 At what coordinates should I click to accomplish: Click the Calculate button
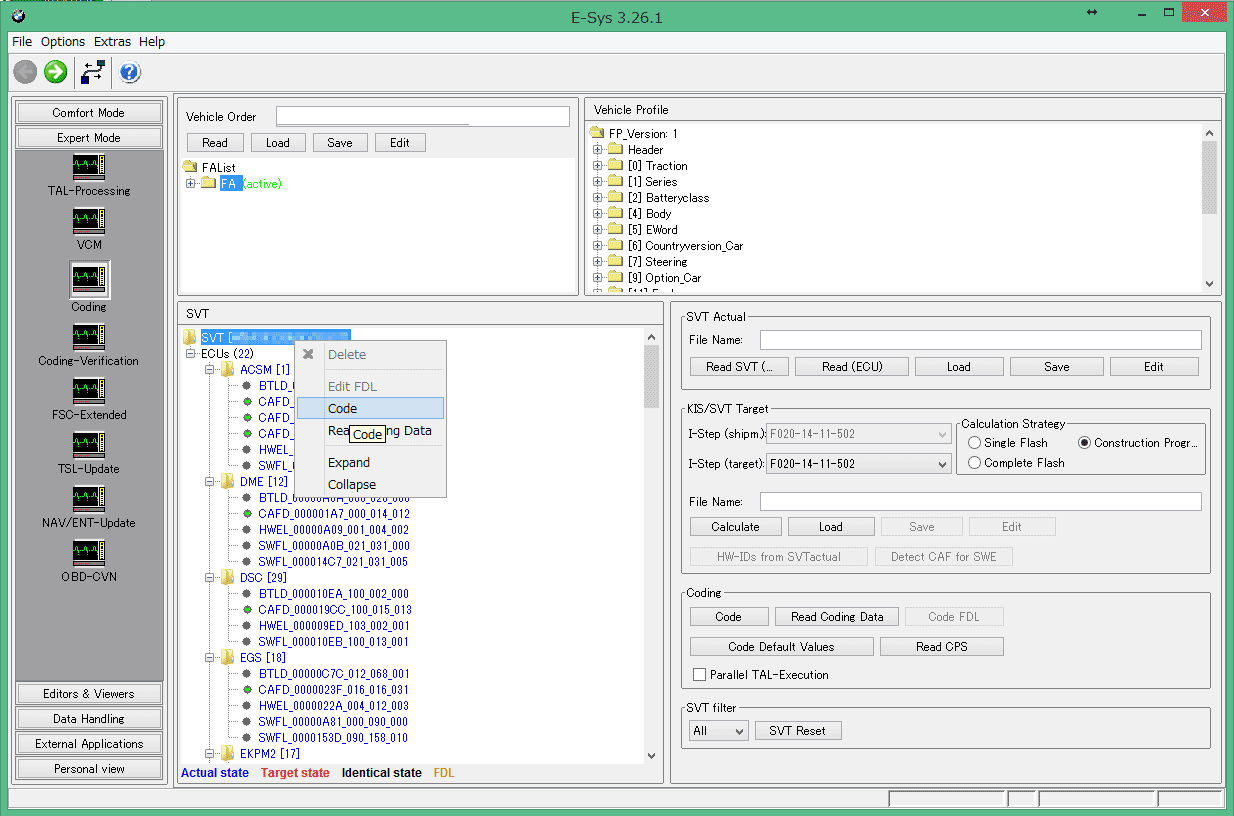(735, 527)
